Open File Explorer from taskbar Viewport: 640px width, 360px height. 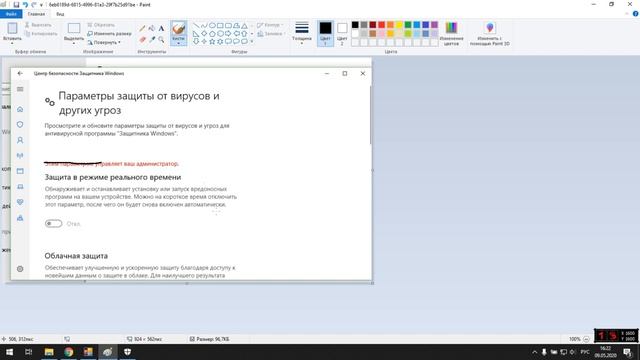click(x=49, y=351)
